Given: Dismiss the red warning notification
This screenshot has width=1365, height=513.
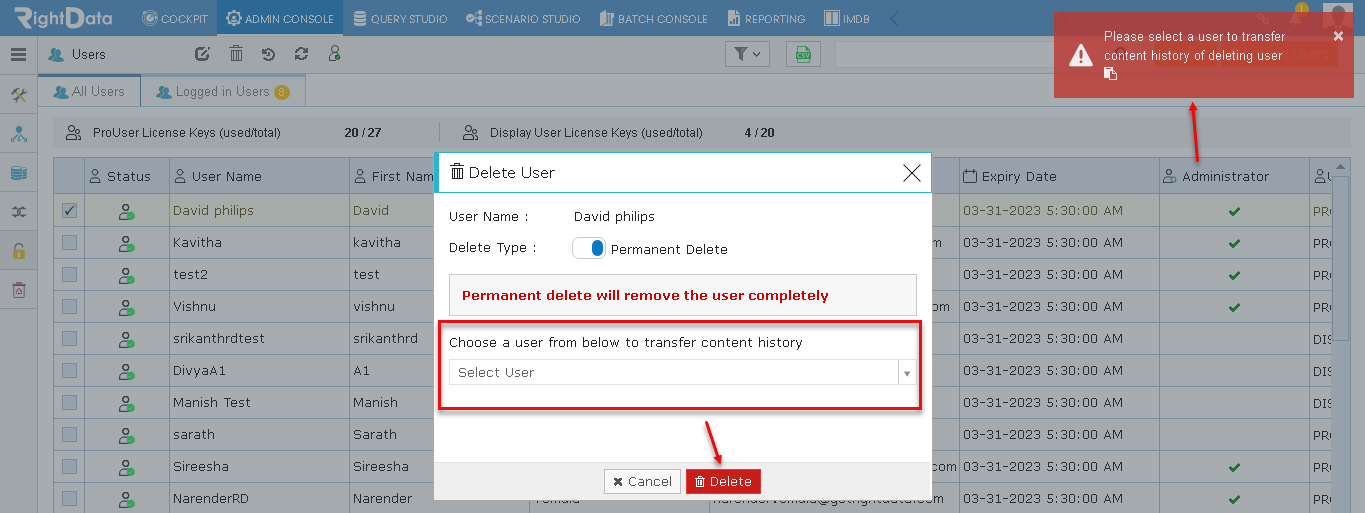Looking at the screenshot, I should [1338, 36].
